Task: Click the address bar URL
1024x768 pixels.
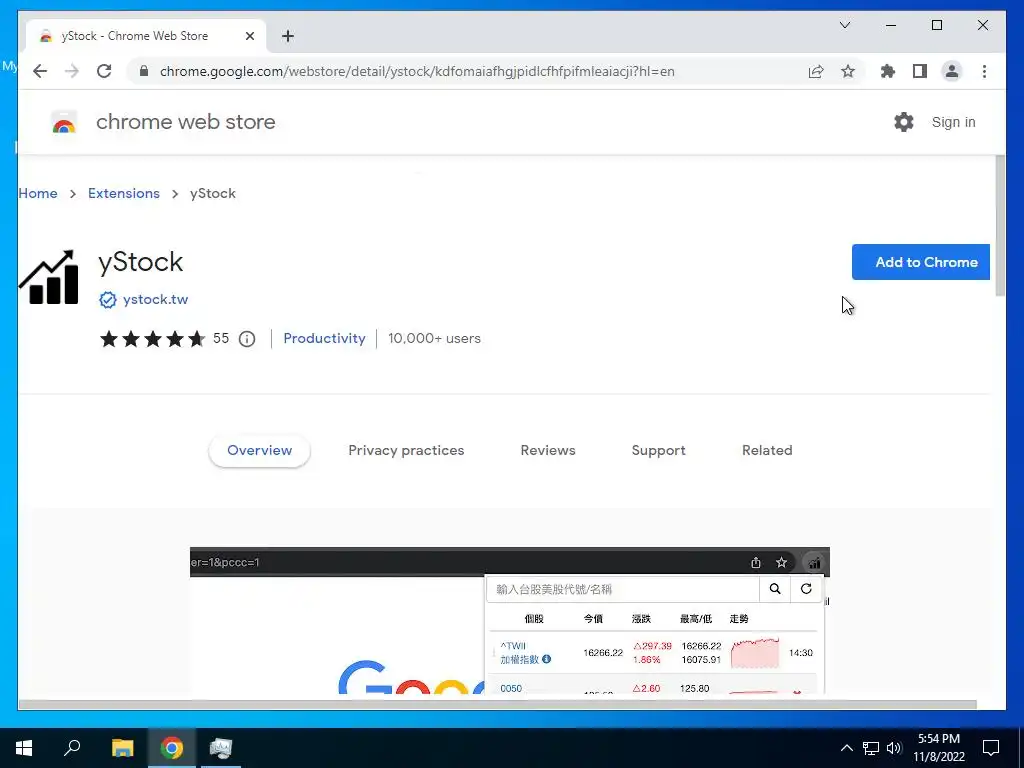Action: point(417,71)
